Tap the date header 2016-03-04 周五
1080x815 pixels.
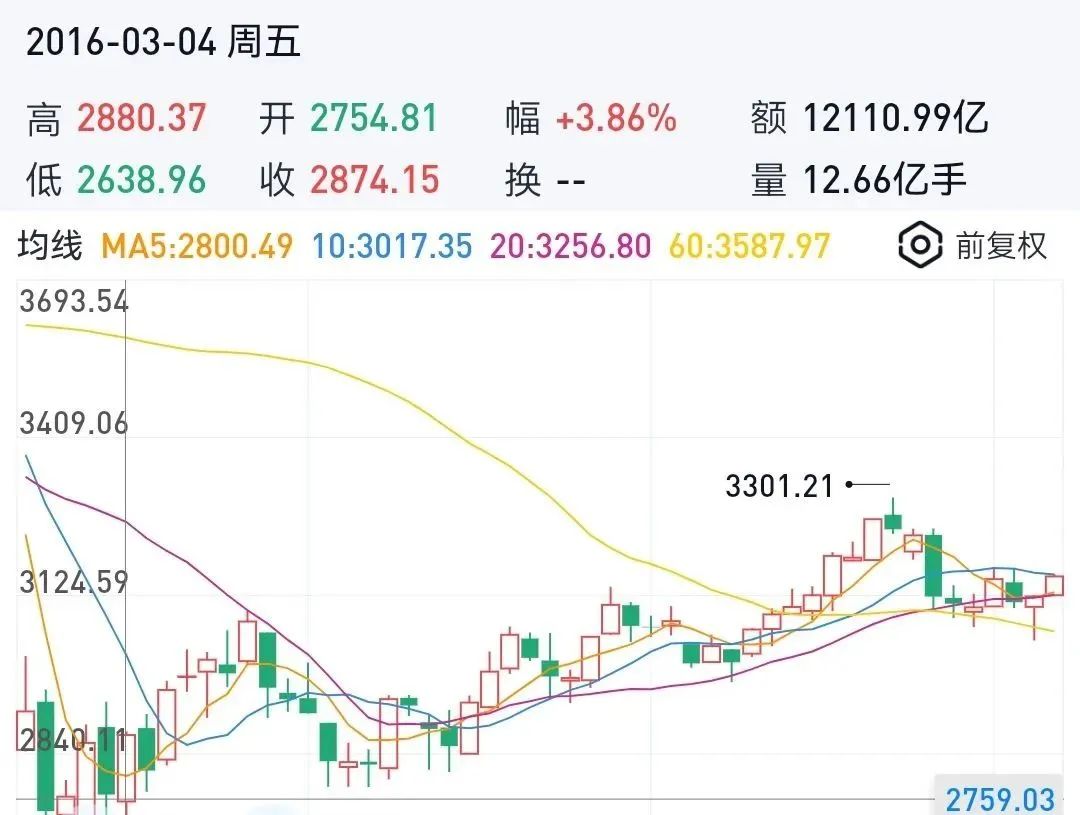click(x=163, y=44)
